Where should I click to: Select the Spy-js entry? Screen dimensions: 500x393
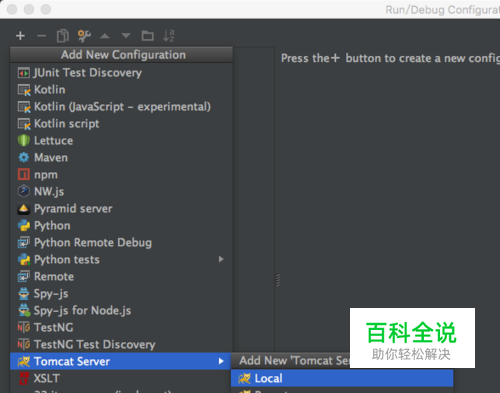[x=121, y=294]
